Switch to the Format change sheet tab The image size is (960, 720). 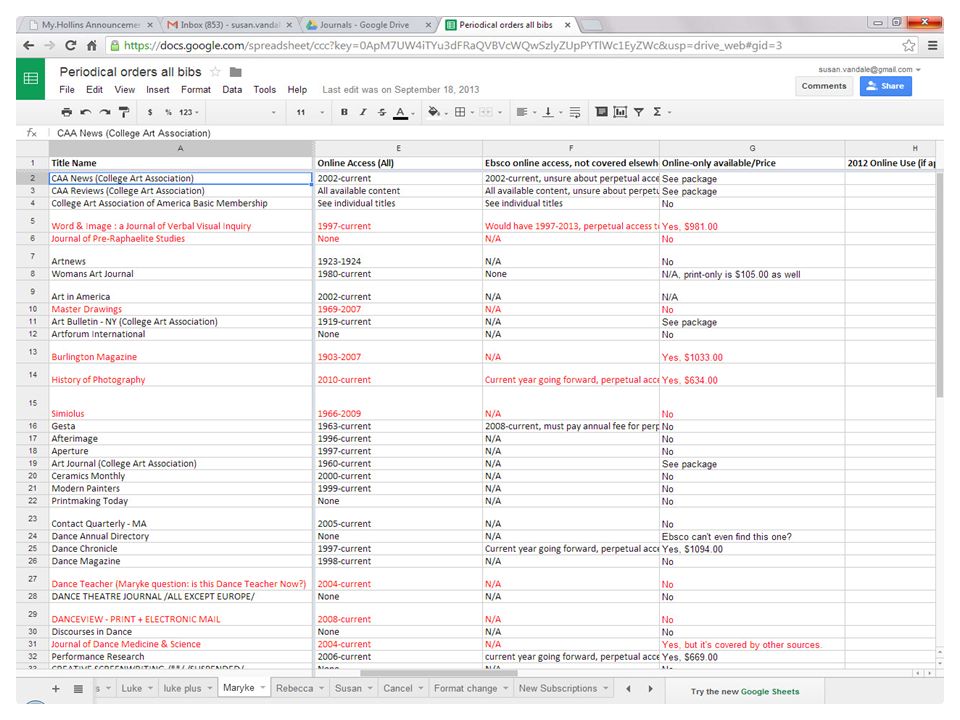[465, 688]
